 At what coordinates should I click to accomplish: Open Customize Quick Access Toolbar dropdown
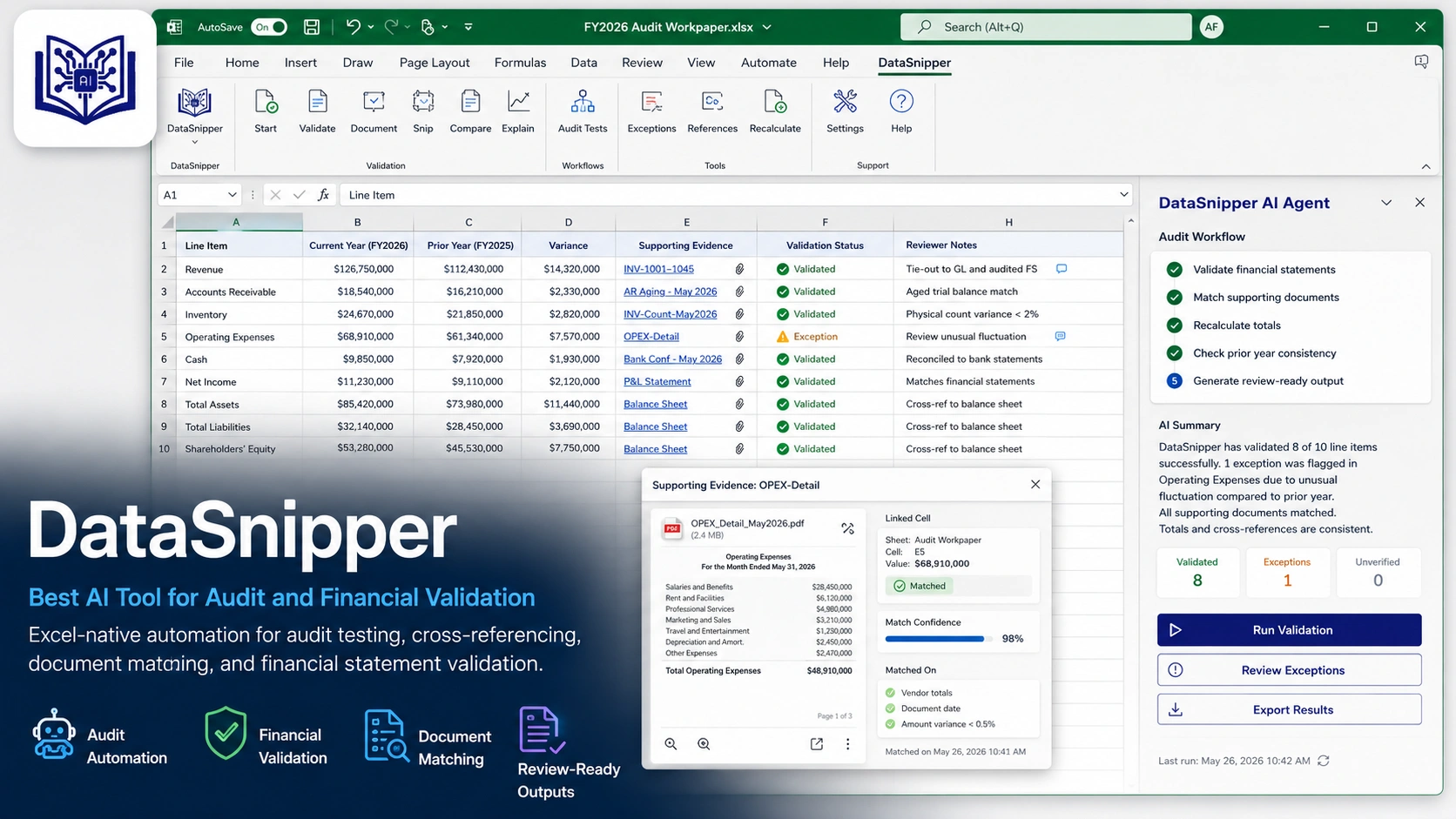pyautogui.click(x=468, y=27)
